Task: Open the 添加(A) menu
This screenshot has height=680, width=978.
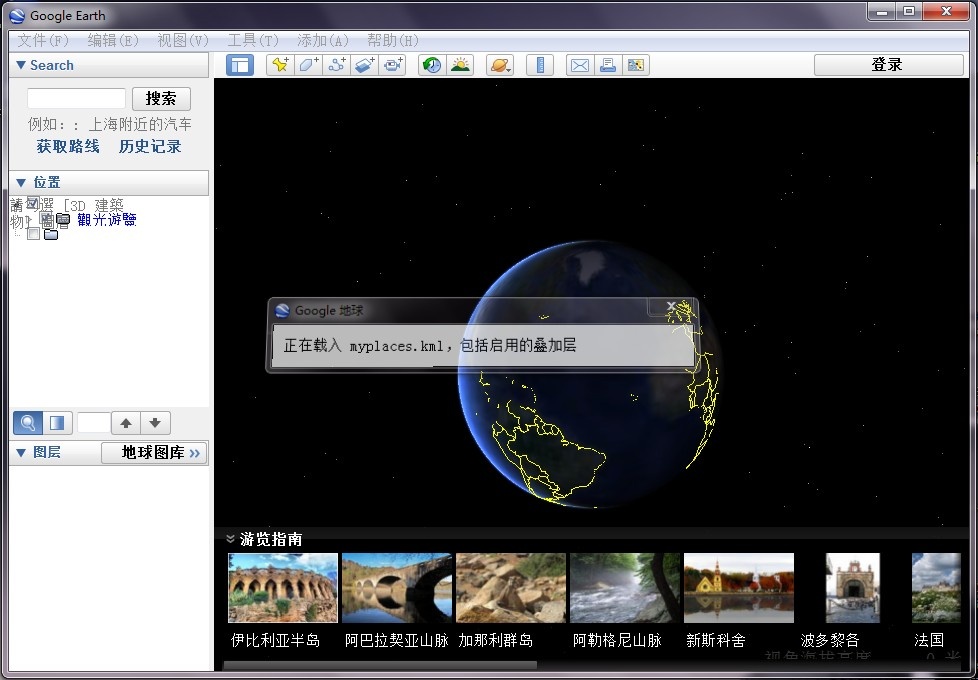Action: [x=320, y=40]
